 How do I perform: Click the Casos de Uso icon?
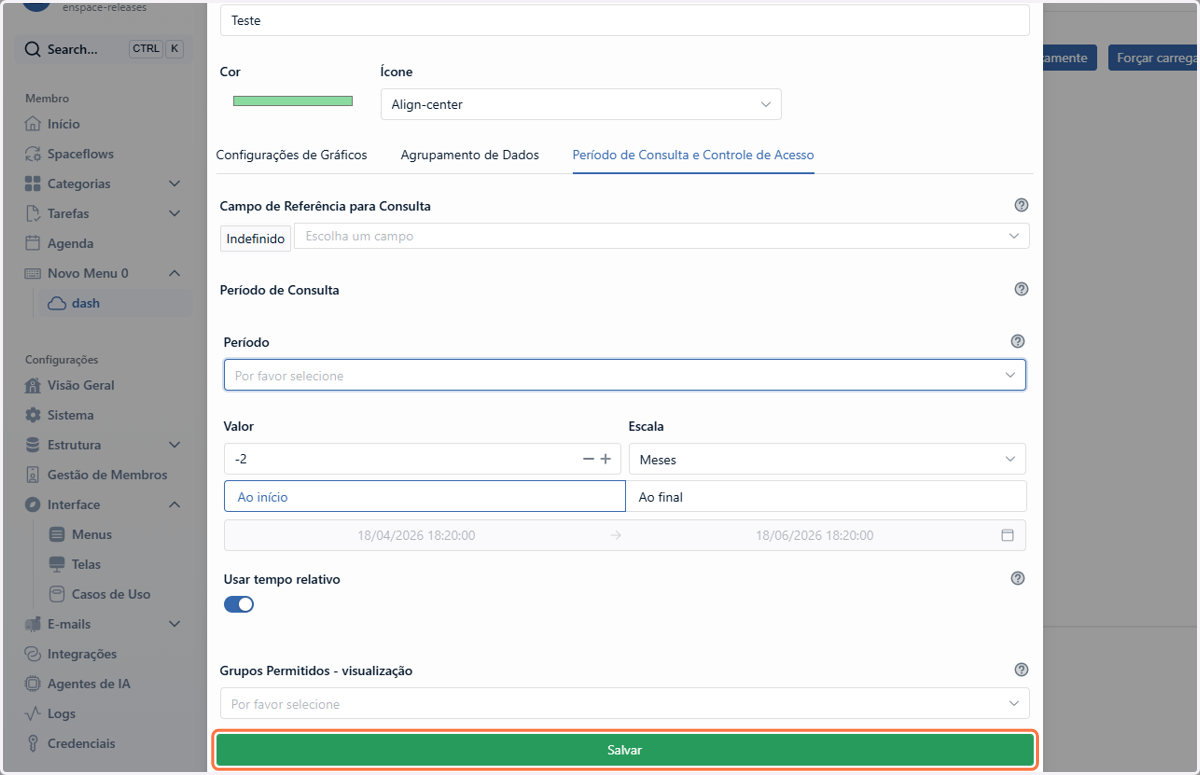57,594
